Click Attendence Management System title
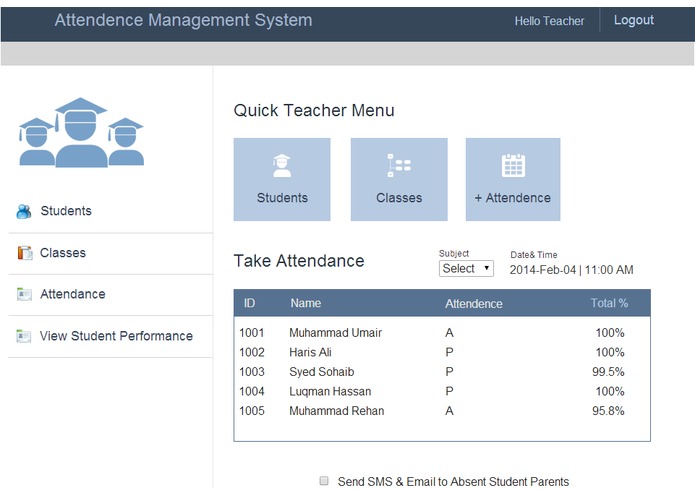695x494 pixels. click(x=184, y=20)
